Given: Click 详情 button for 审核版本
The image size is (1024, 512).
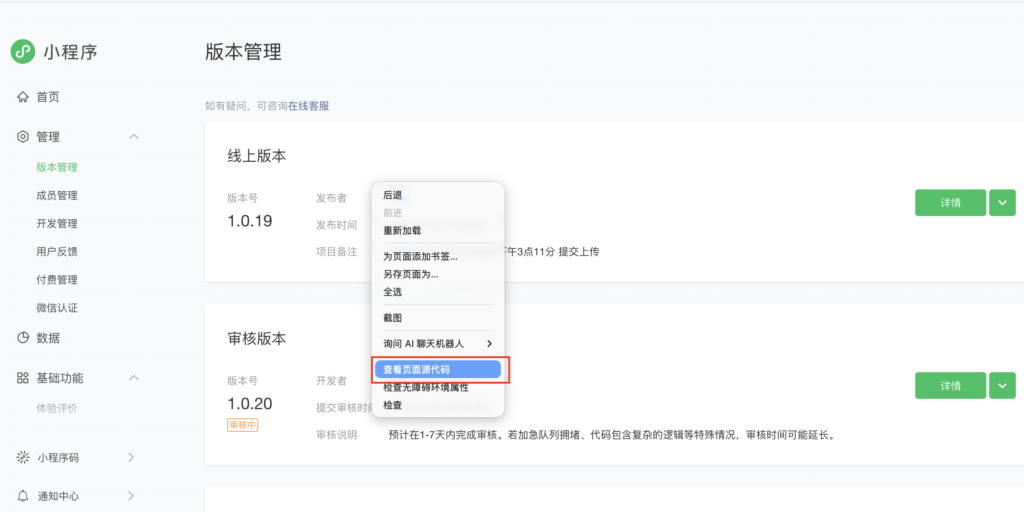Looking at the screenshot, I should tap(950, 385).
